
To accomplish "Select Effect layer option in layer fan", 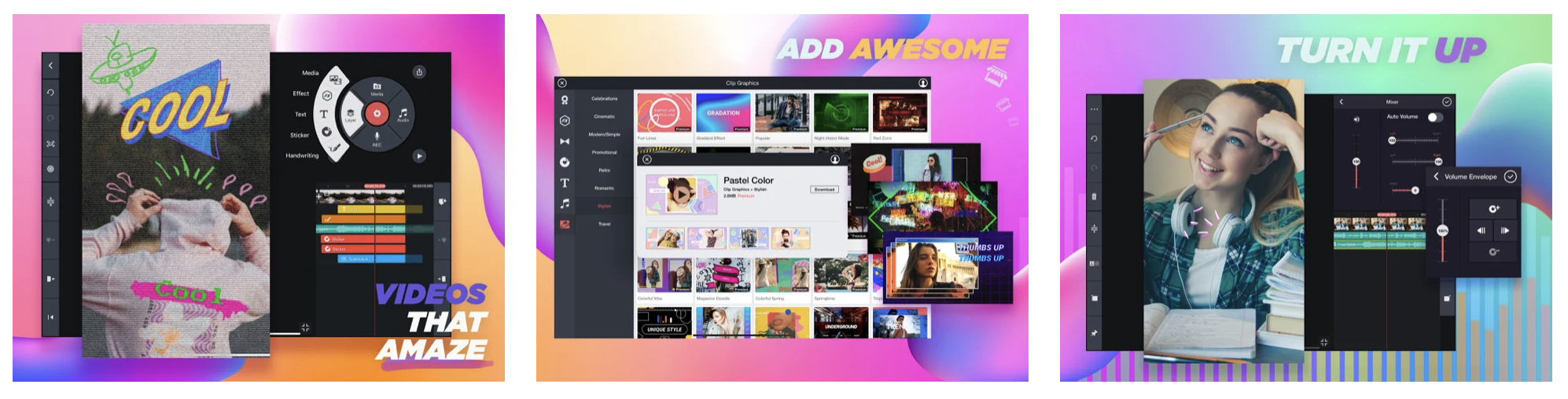I will pos(327,96).
